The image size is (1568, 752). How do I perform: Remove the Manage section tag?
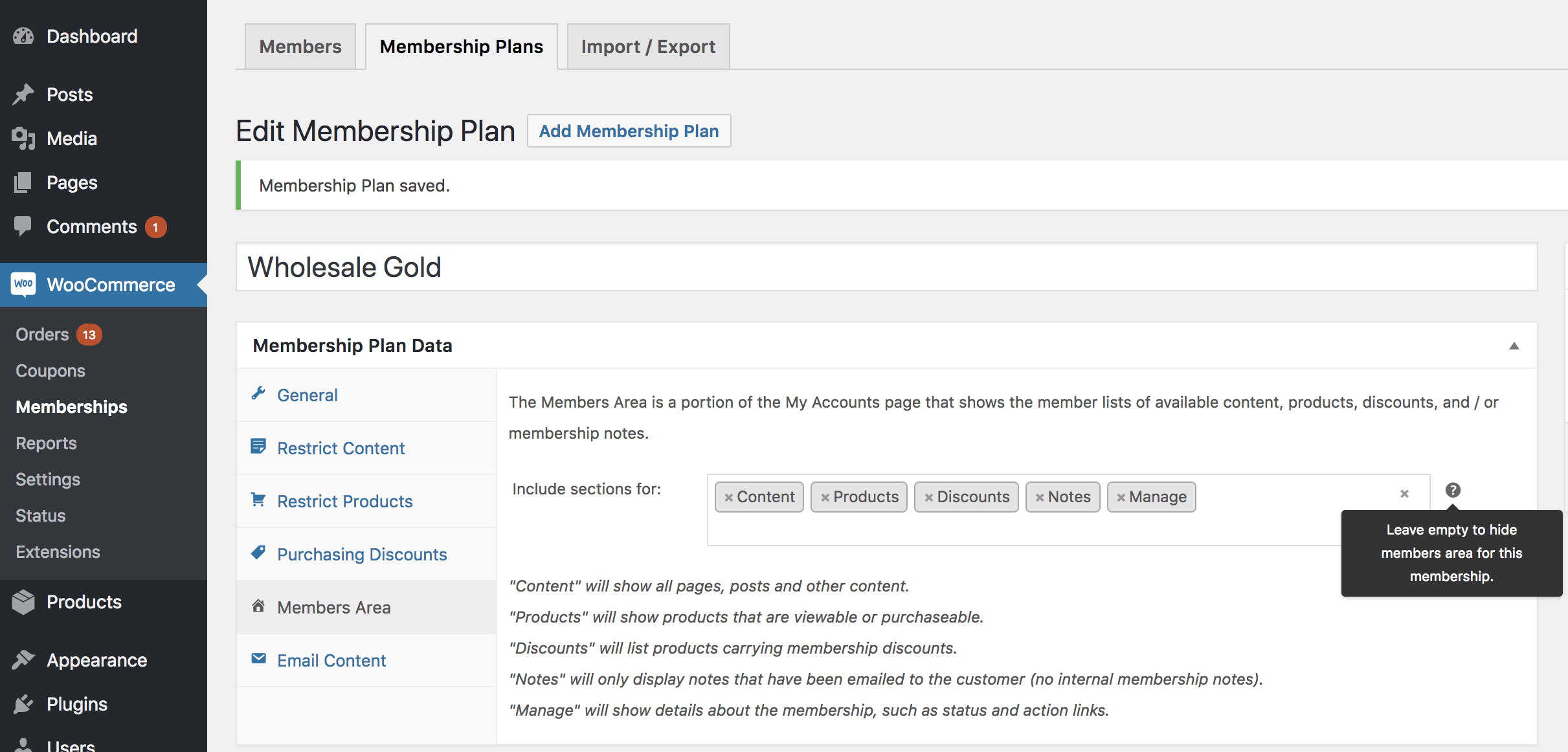coord(1121,498)
